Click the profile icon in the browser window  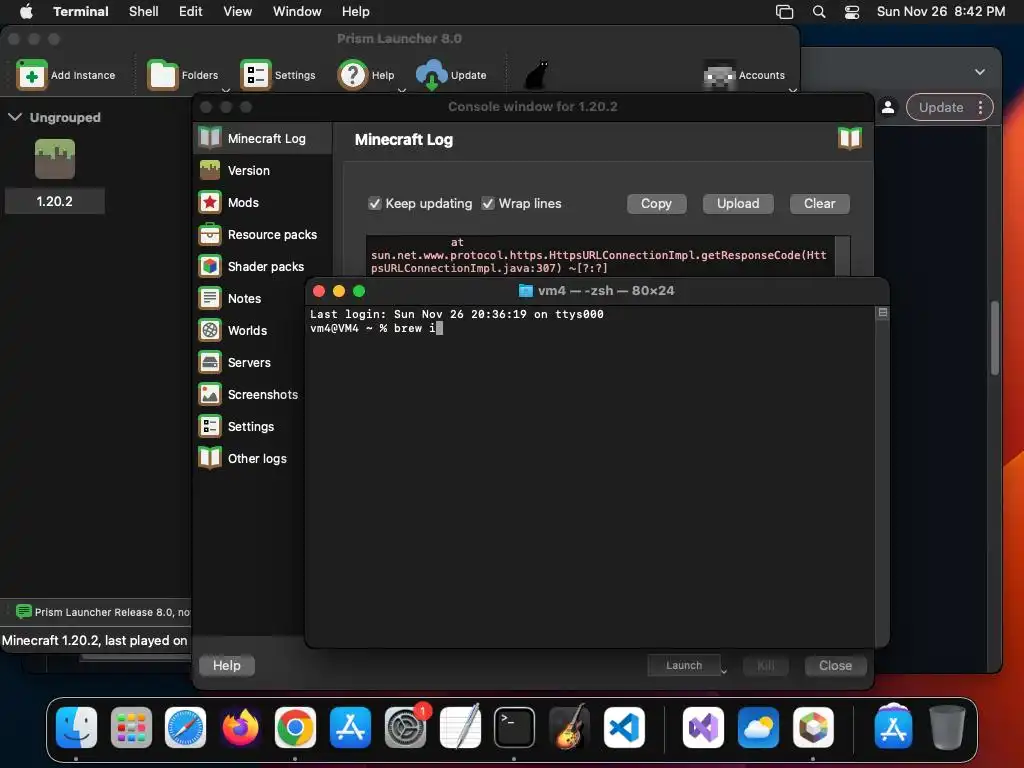[x=888, y=107]
